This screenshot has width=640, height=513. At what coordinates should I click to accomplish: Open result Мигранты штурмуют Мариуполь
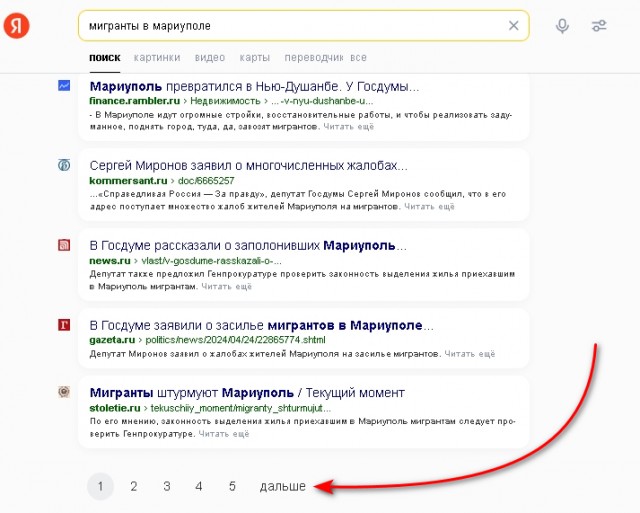[247, 393]
